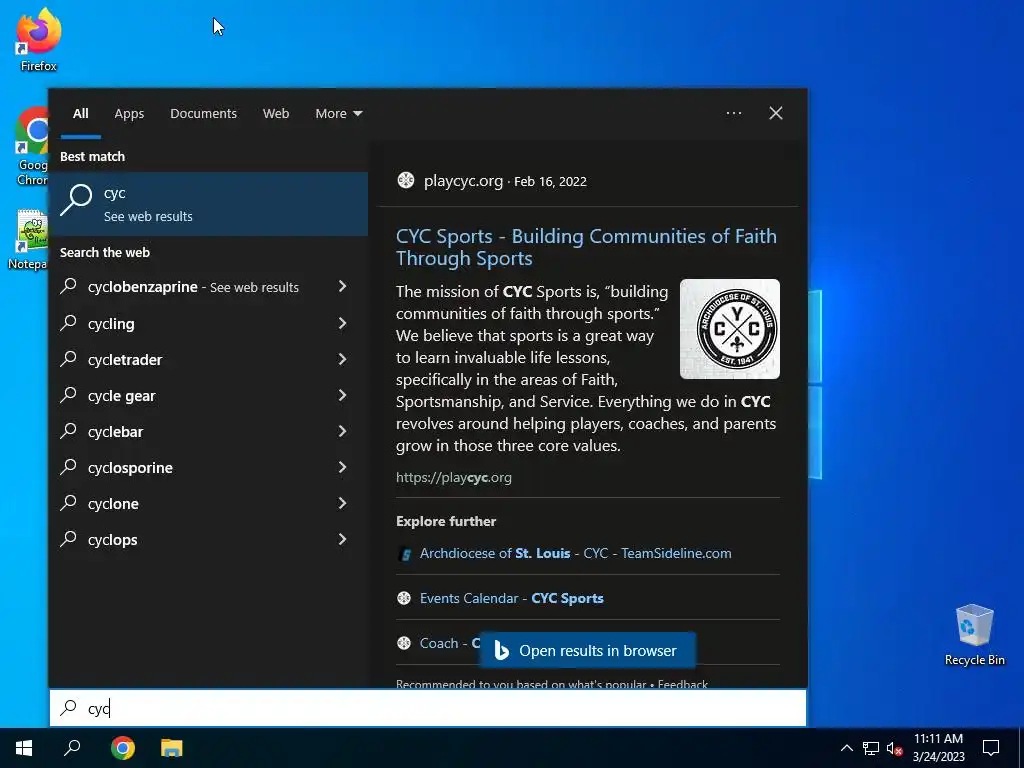Select best match cyc web result

pos(209,204)
